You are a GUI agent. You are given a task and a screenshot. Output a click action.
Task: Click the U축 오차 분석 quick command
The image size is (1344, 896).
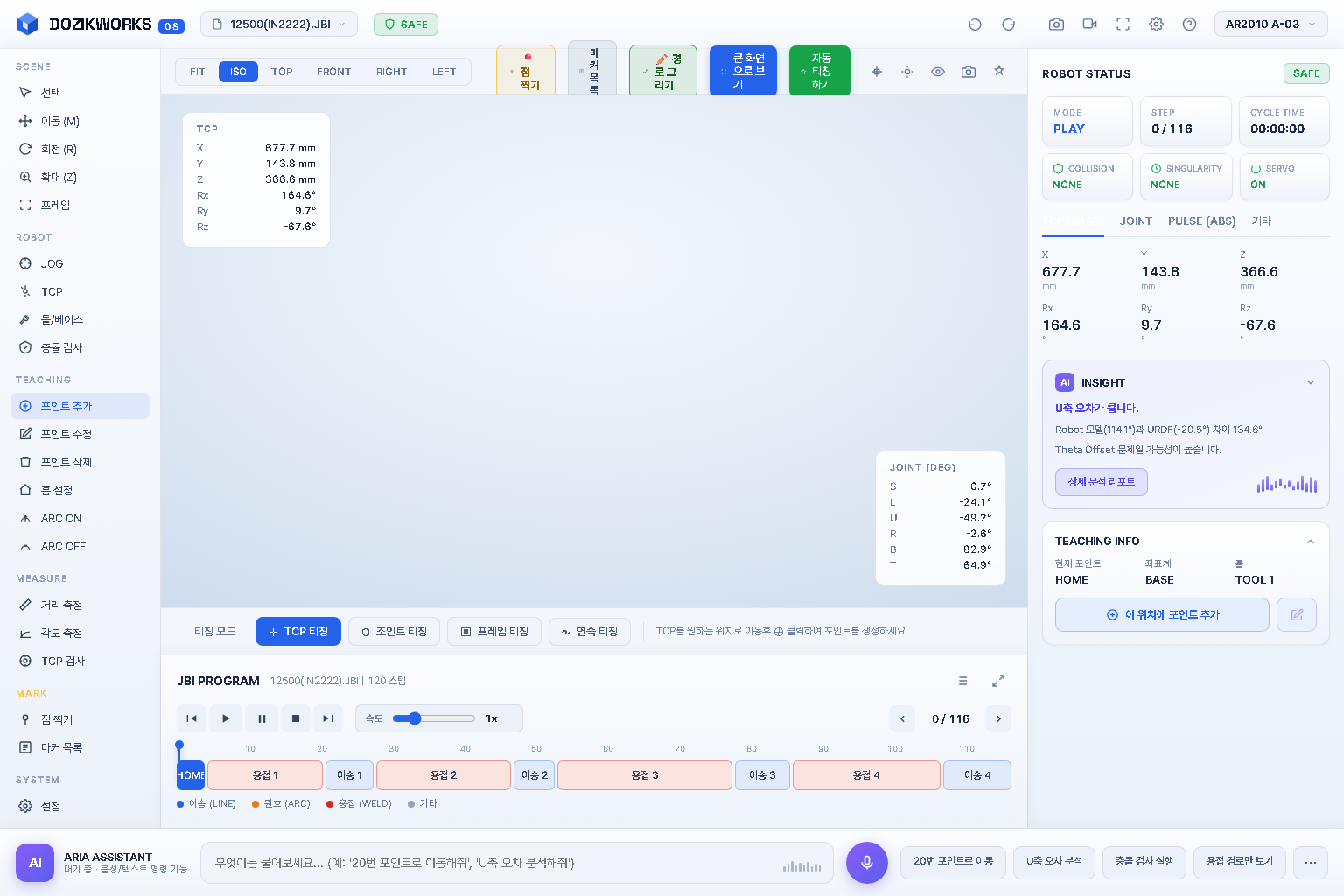coord(1054,862)
